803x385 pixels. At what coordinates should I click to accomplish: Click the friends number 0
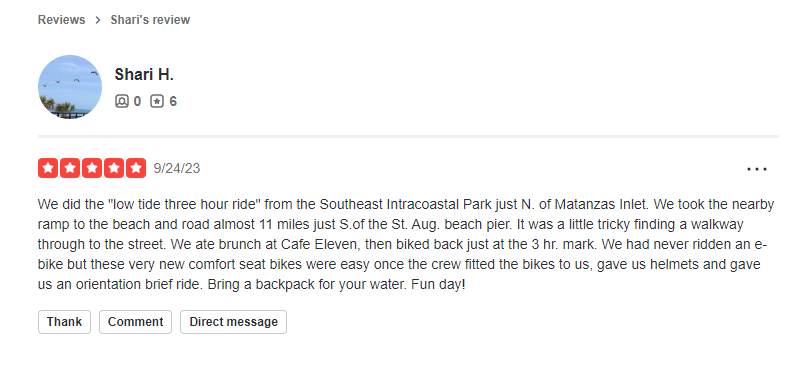click(137, 101)
